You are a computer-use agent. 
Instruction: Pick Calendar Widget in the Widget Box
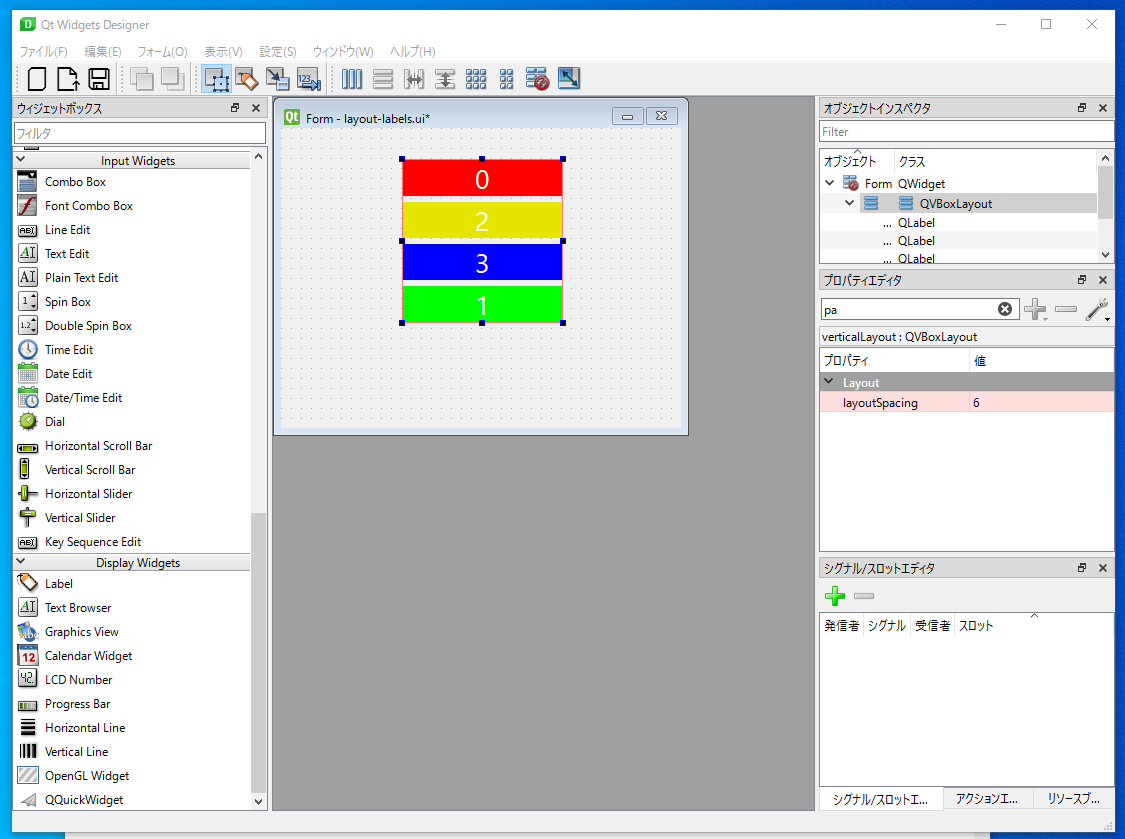click(88, 656)
